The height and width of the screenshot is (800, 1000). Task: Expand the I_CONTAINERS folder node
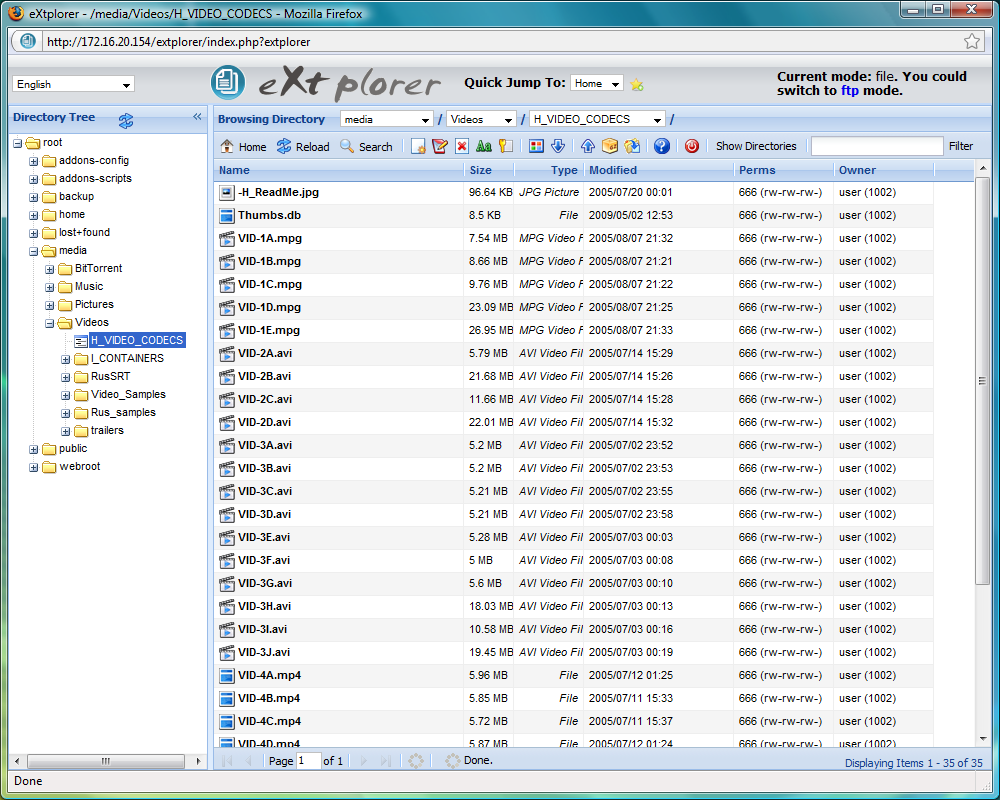[66, 359]
